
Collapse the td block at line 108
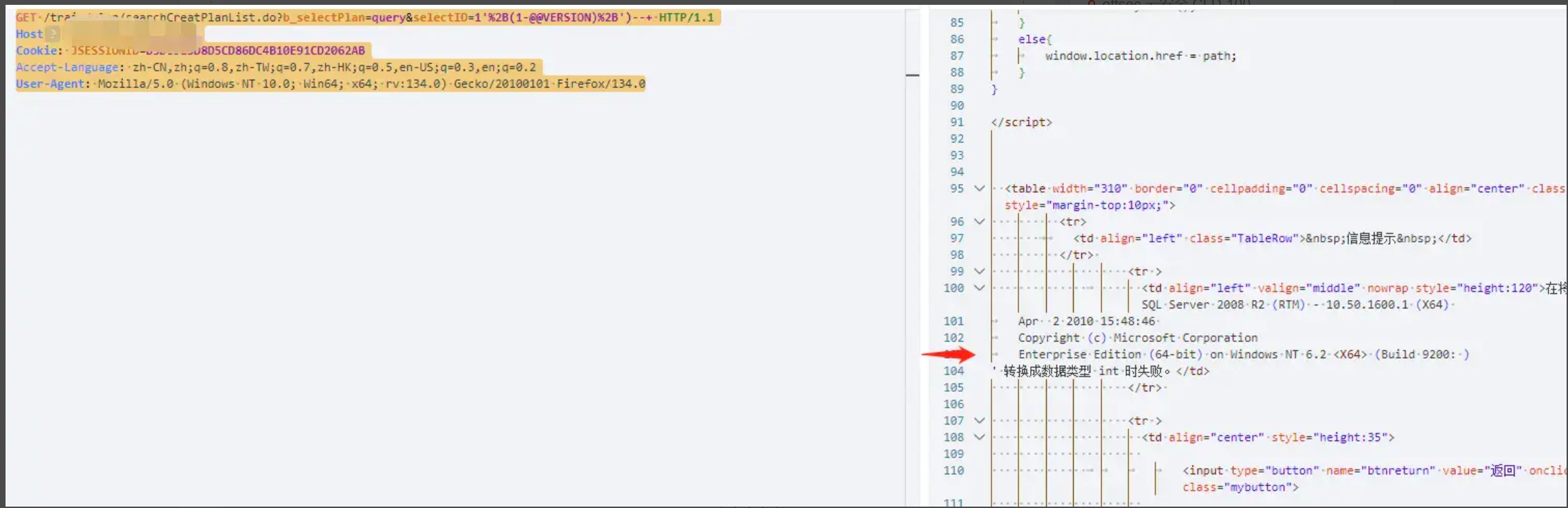(979, 437)
